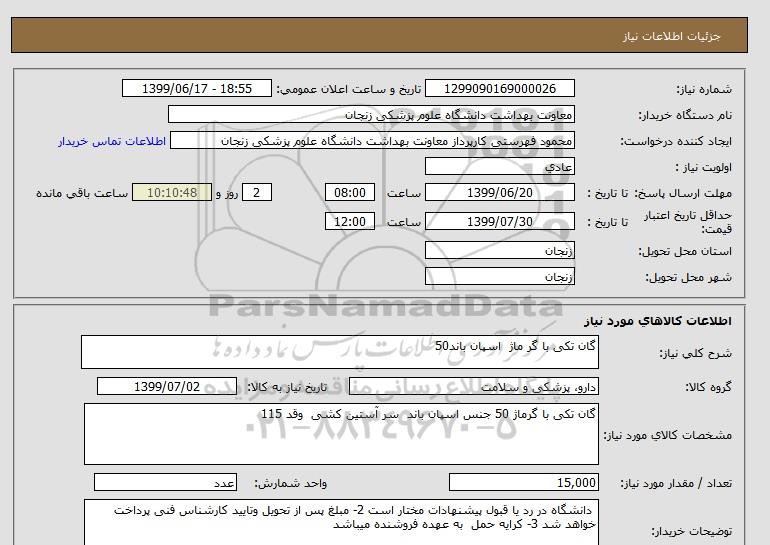Click the واحد شمارش label
This screenshot has width=770, height=545.
tap(290, 484)
